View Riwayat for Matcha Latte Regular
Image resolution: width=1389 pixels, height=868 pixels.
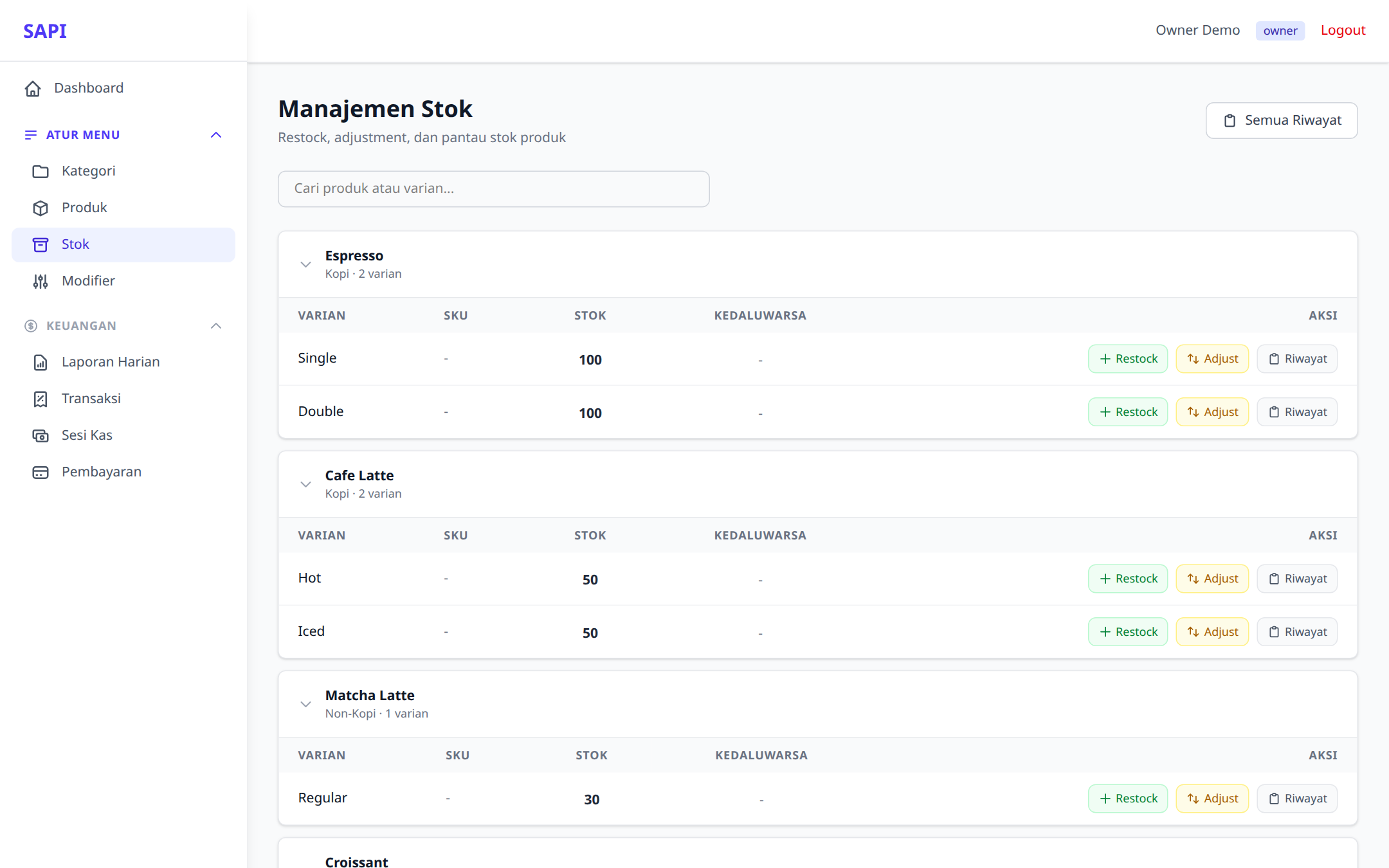click(1297, 799)
